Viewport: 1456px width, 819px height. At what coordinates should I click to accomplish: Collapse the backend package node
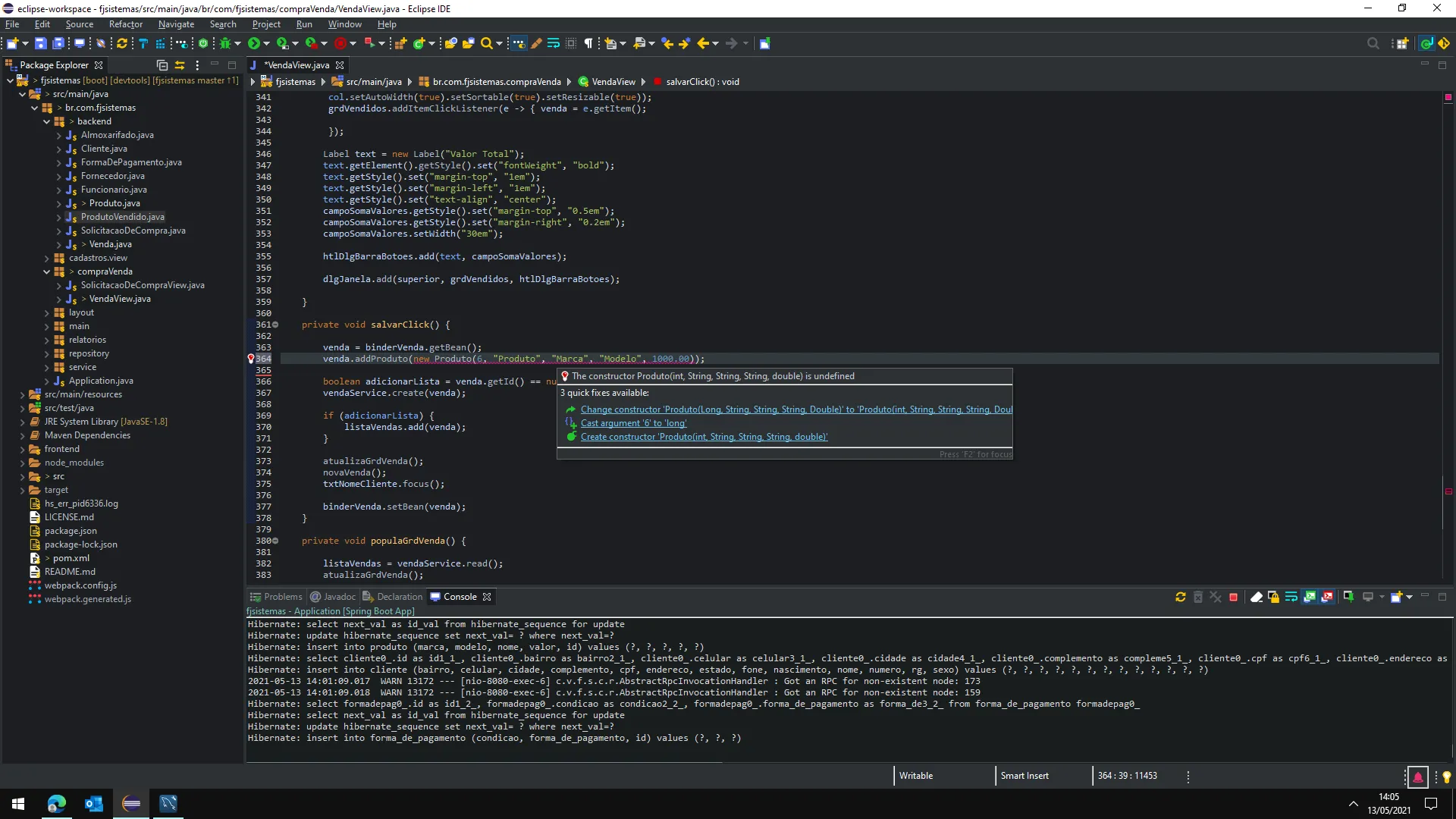tap(47, 121)
